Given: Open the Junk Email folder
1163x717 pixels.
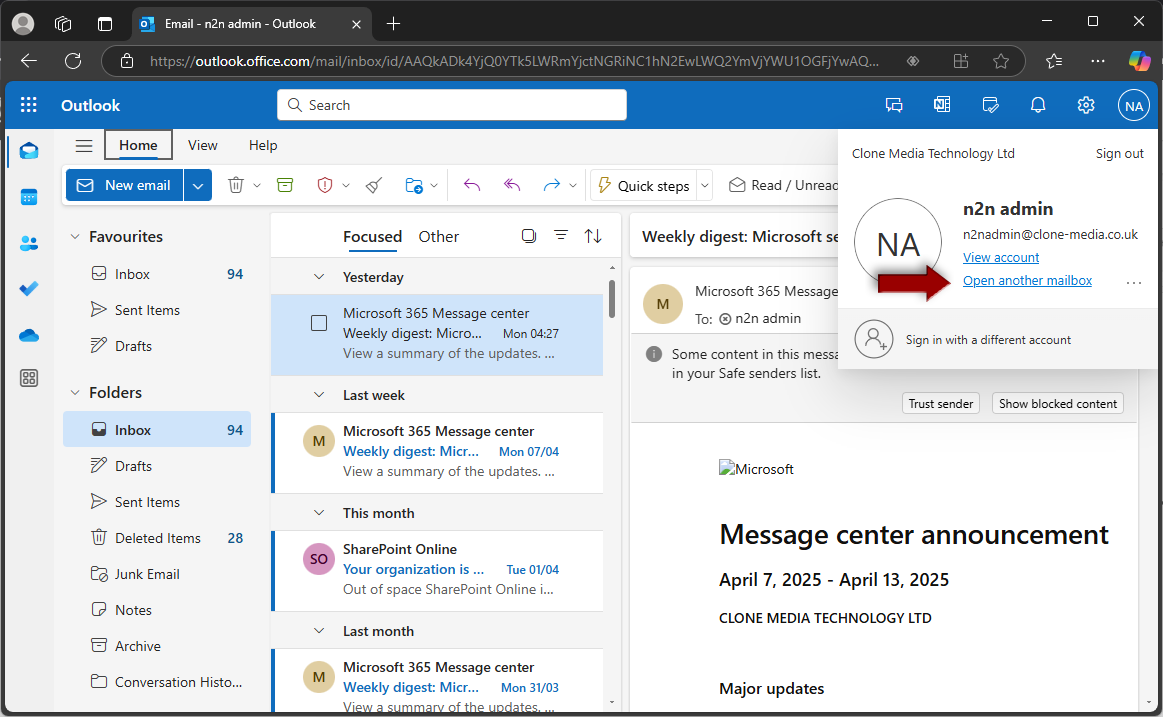Looking at the screenshot, I should point(157,574).
